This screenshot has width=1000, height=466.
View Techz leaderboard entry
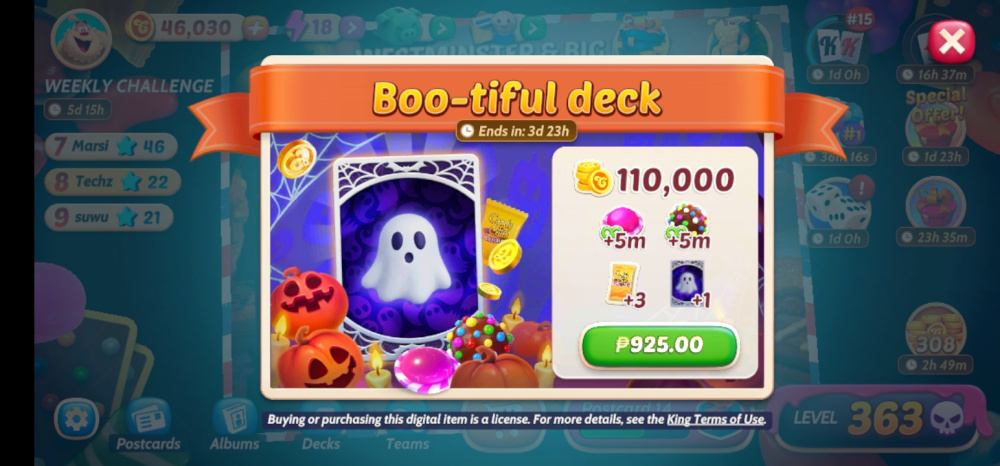click(112, 182)
